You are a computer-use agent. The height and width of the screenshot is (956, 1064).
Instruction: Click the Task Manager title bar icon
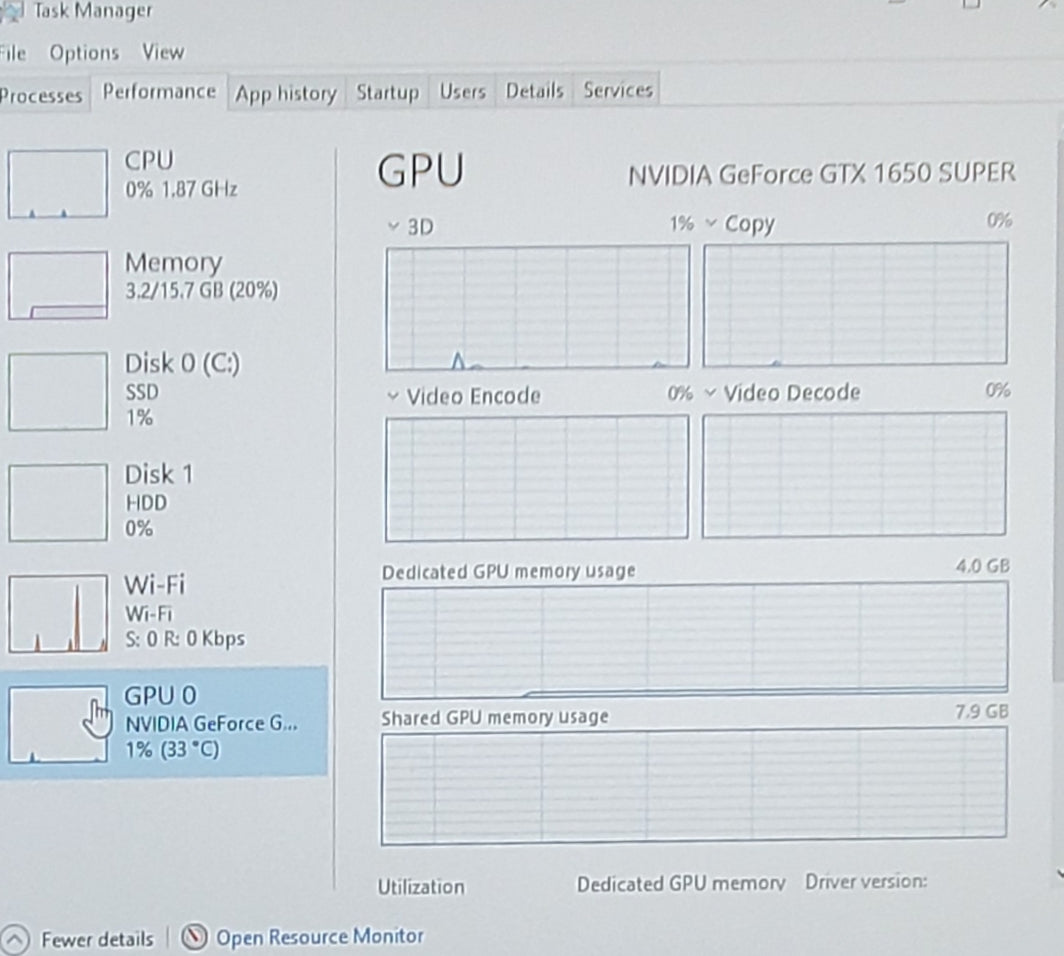point(12,11)
